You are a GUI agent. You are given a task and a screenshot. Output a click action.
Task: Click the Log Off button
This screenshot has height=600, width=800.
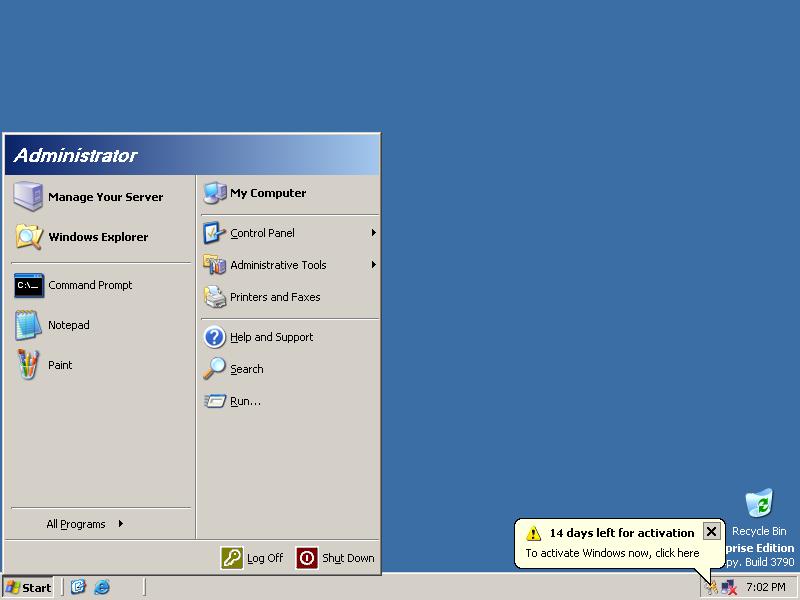[252, 558]
